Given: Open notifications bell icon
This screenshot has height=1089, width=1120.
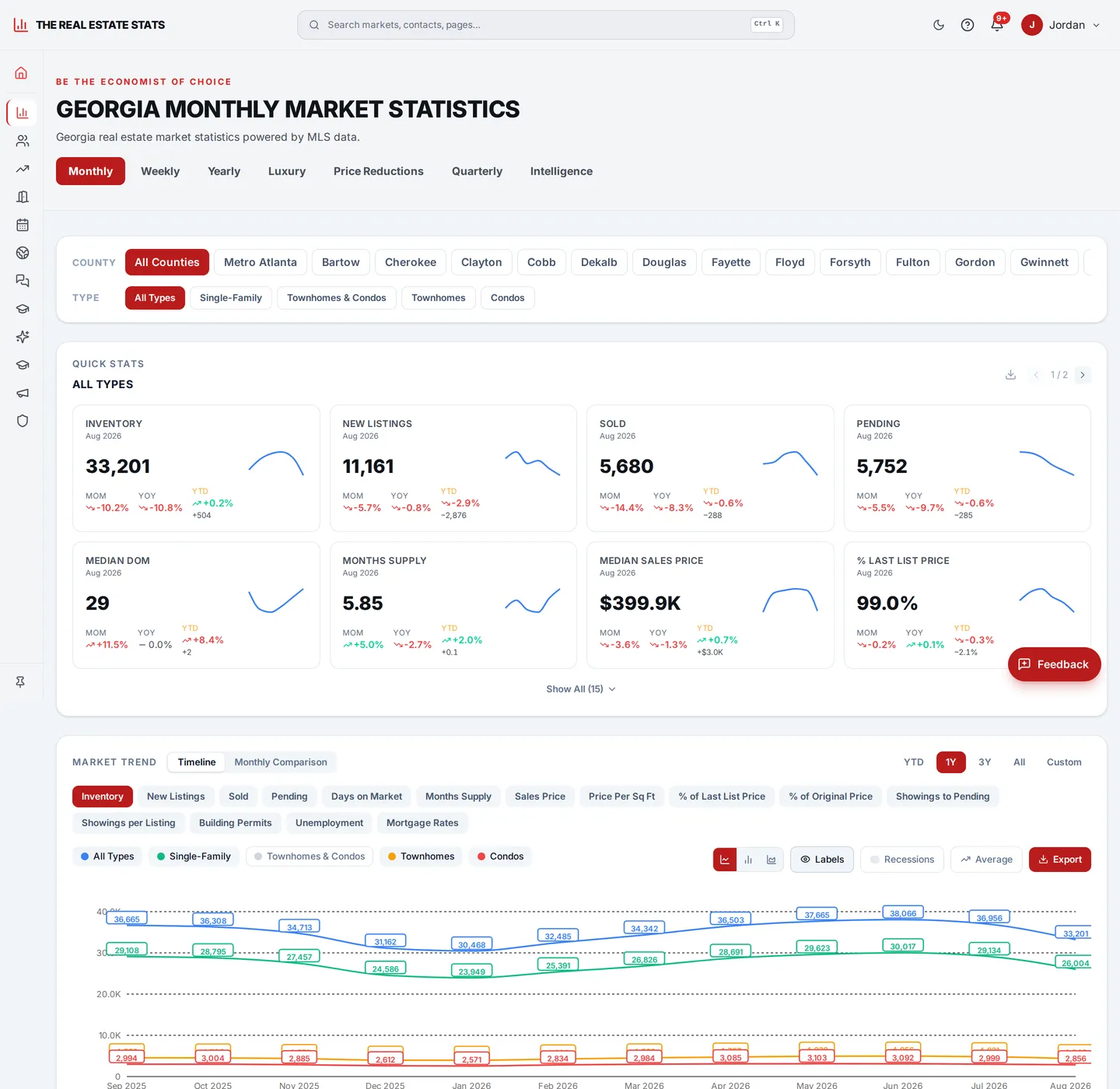Looking at the screenshot, I should coord(996,25).
